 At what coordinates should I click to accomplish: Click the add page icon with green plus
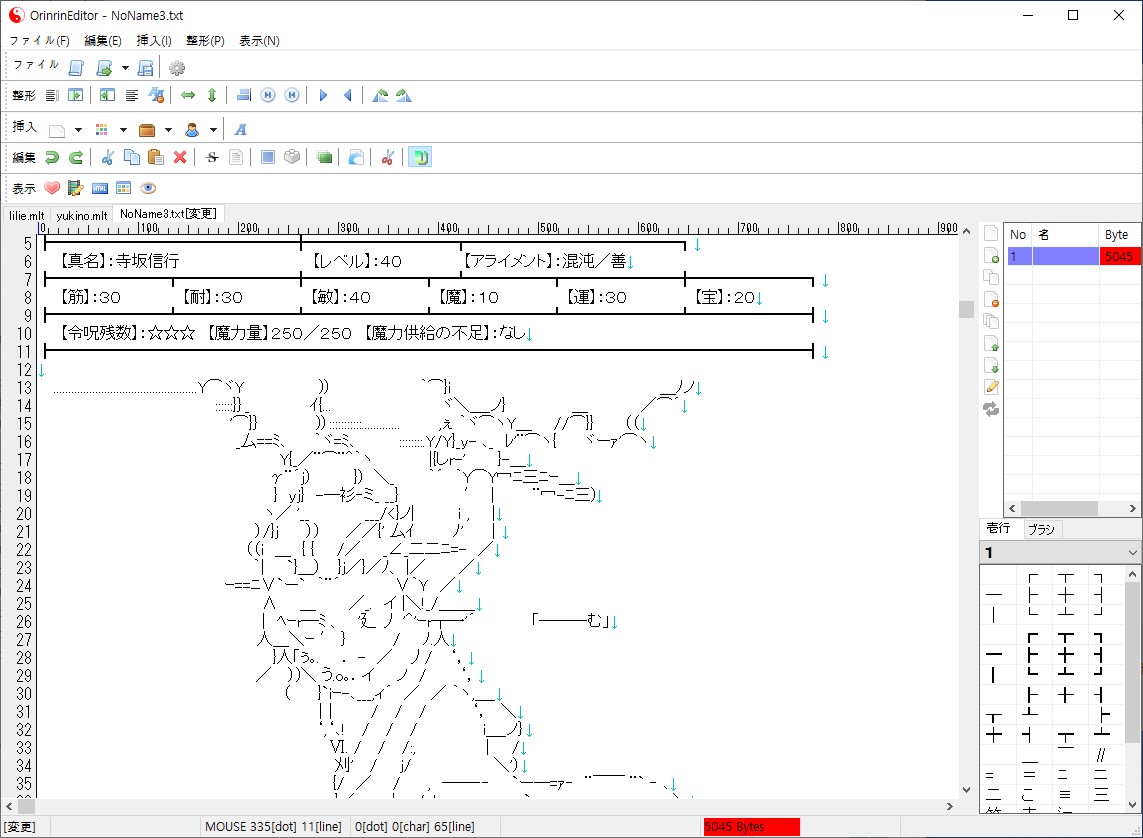(991, 255)
